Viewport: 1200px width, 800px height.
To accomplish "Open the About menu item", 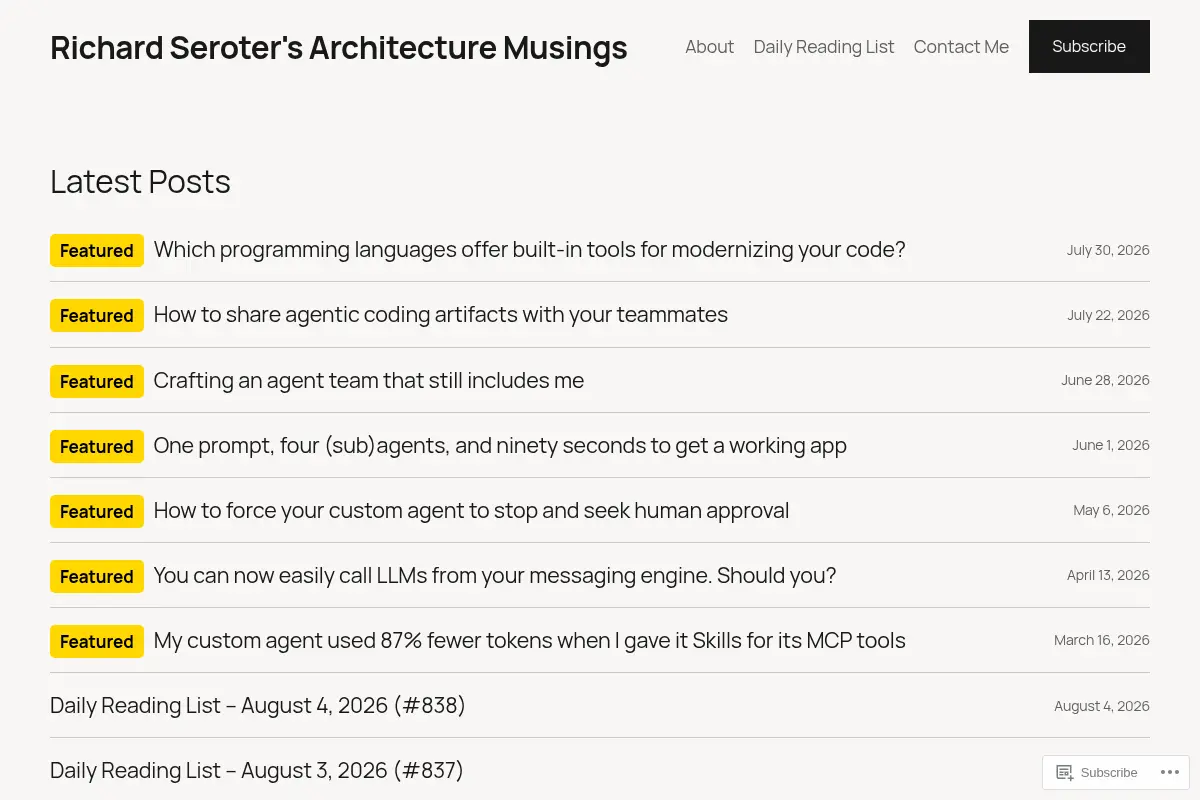I will pos(709,47).
